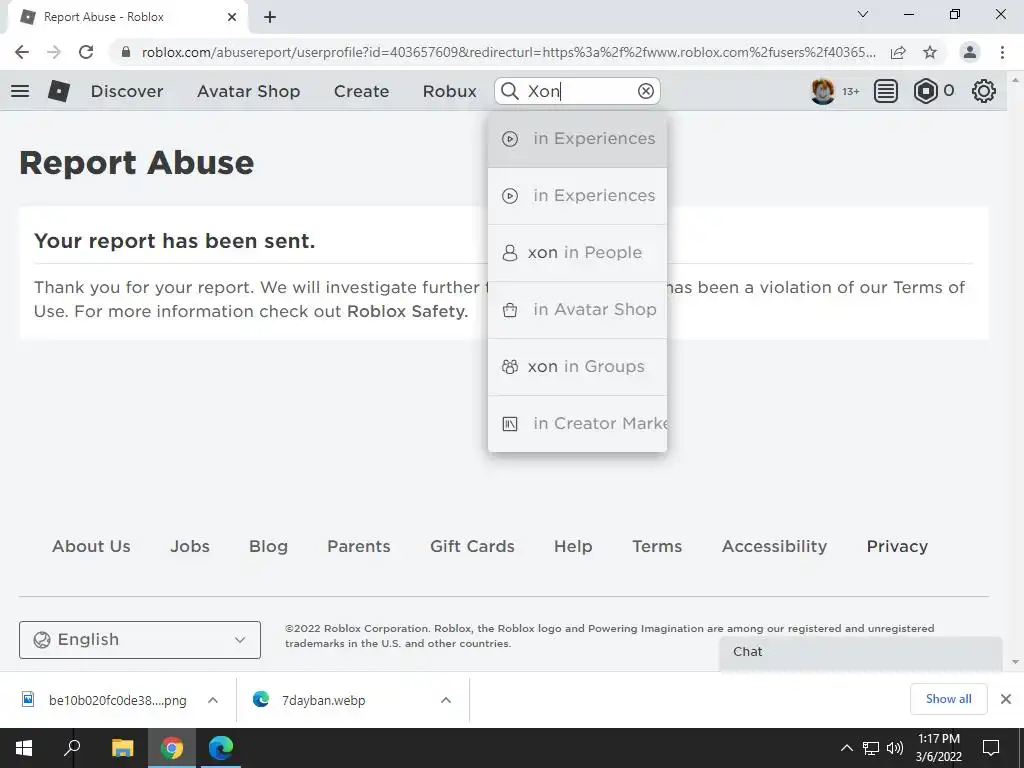1024x768 pixels.
Task: Expand options for 7dayban.webp download
Action: pyautogui.click(x=446, y=700)
